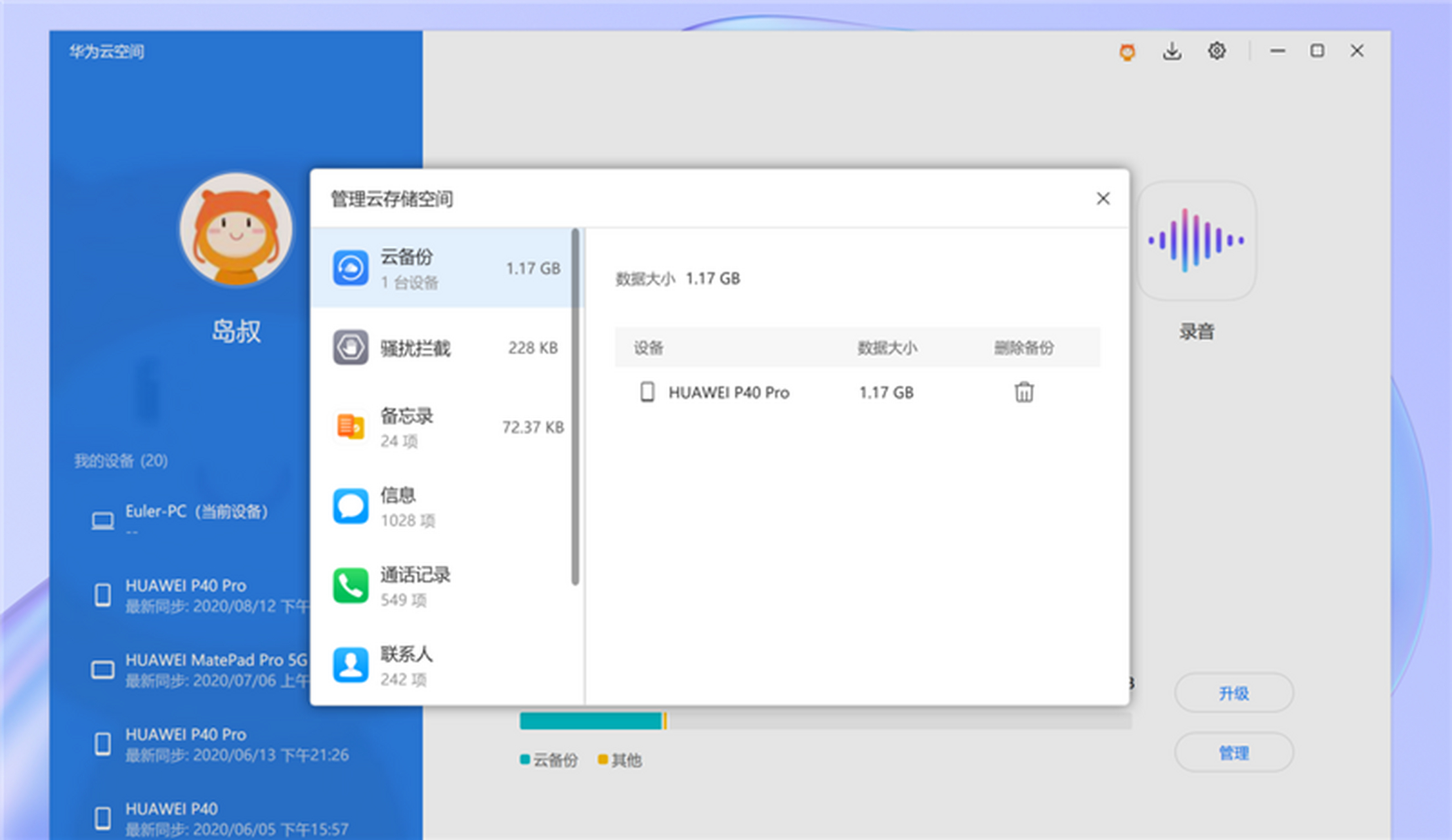This screenshot has height=840, width=1452.
Task: Click the teal 云备份 legend swatch
Action: (524, 759)
